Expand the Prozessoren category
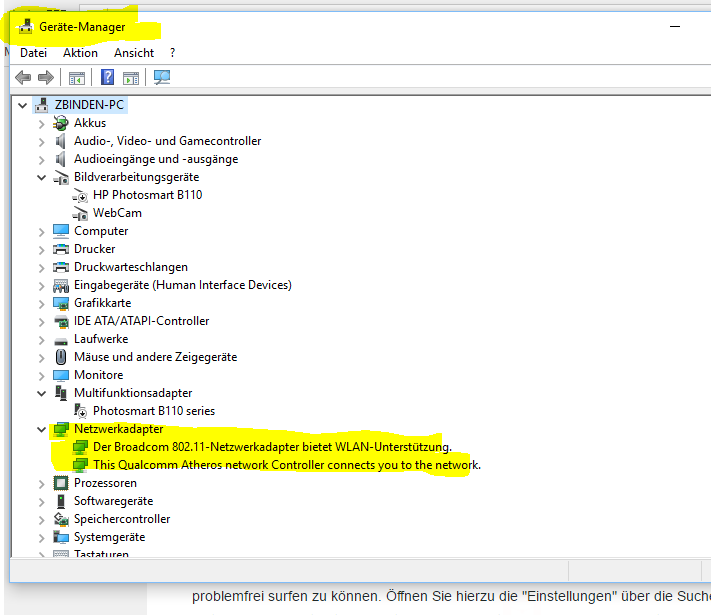This screenshot has width=711, height=615. pos(42,484)
